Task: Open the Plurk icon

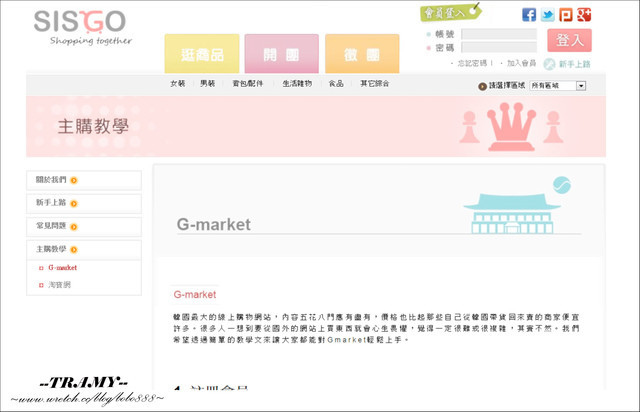Action: click(566, 15)
